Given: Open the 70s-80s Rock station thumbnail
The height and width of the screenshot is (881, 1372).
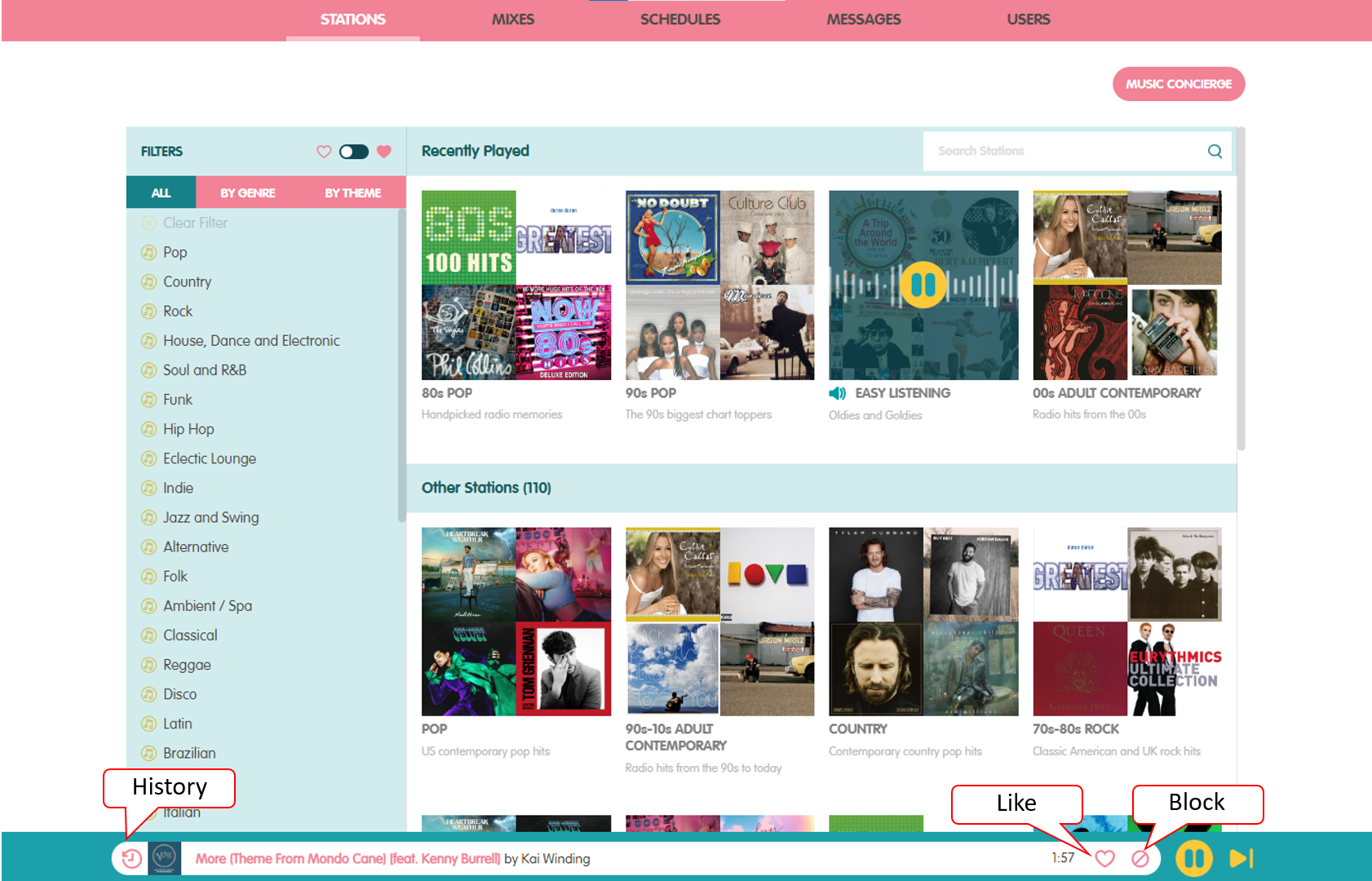Looking at the screenshot, I should (1127, 622).
